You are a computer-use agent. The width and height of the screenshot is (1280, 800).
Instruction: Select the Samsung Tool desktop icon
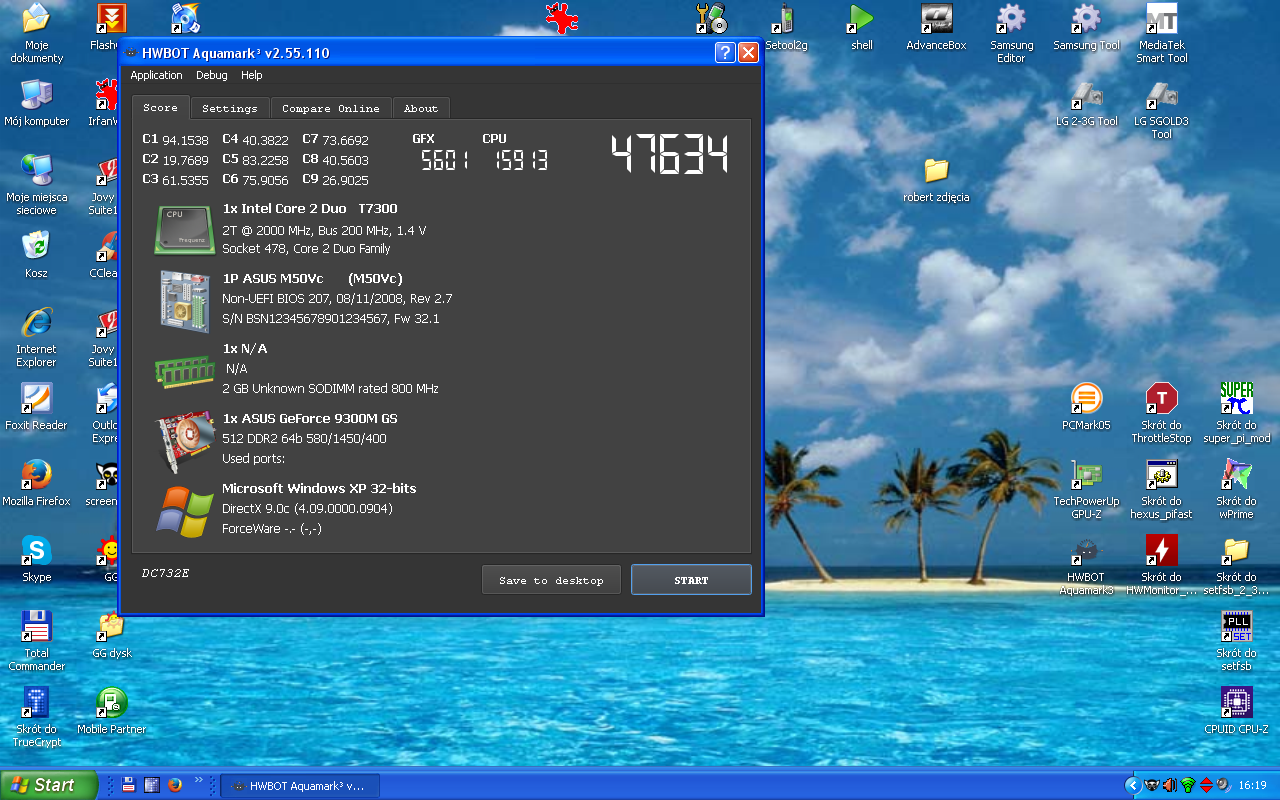(1086, 26)
